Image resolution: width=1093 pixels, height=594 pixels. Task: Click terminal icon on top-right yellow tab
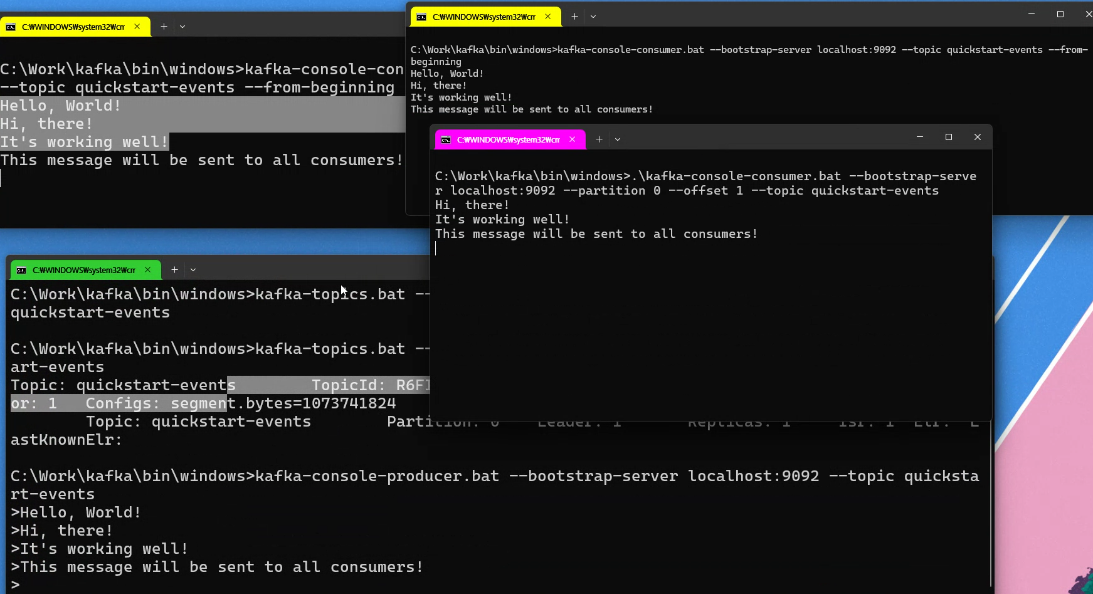pos(422,17)
